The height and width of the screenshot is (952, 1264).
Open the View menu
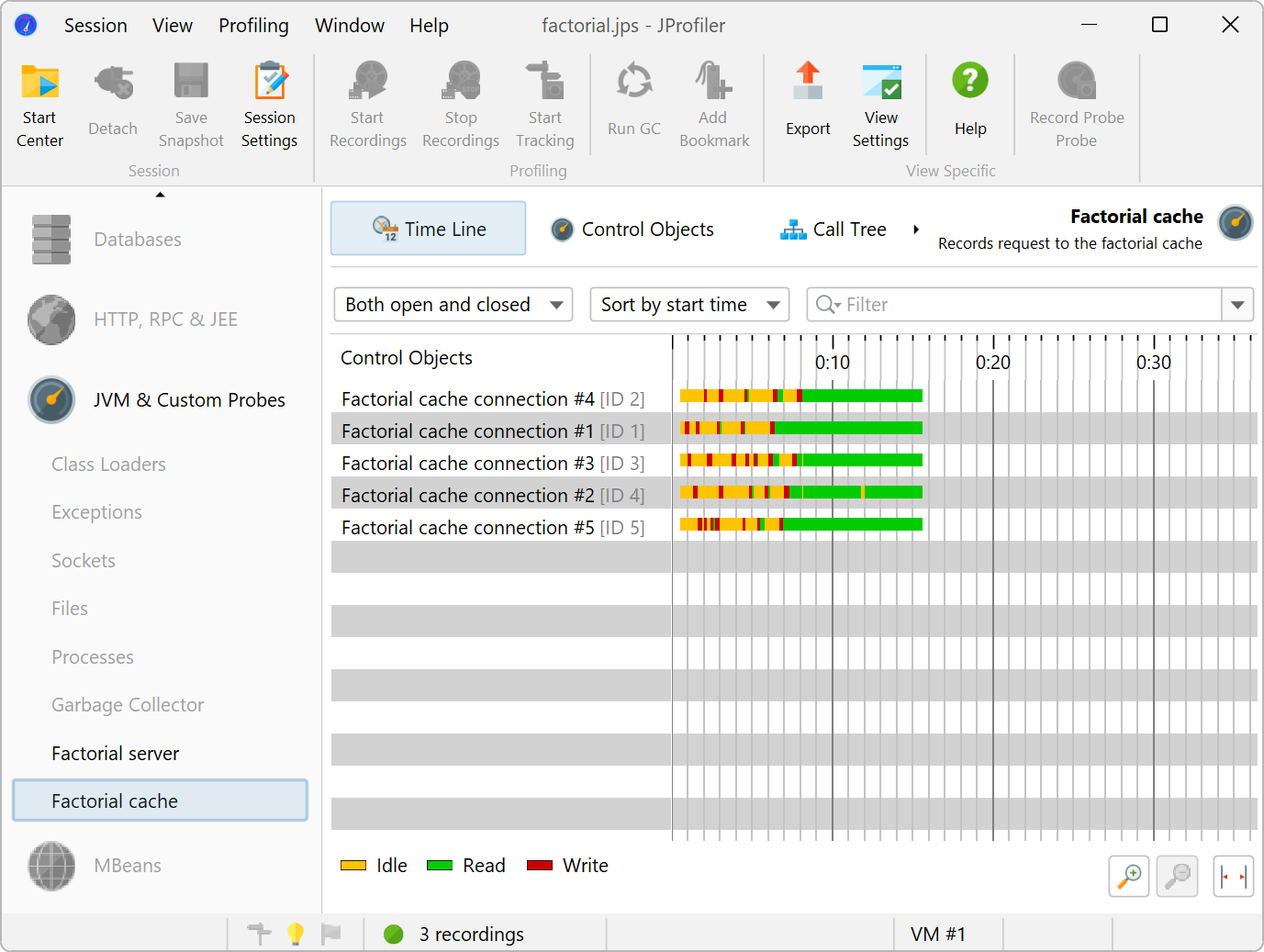[173, 26]
